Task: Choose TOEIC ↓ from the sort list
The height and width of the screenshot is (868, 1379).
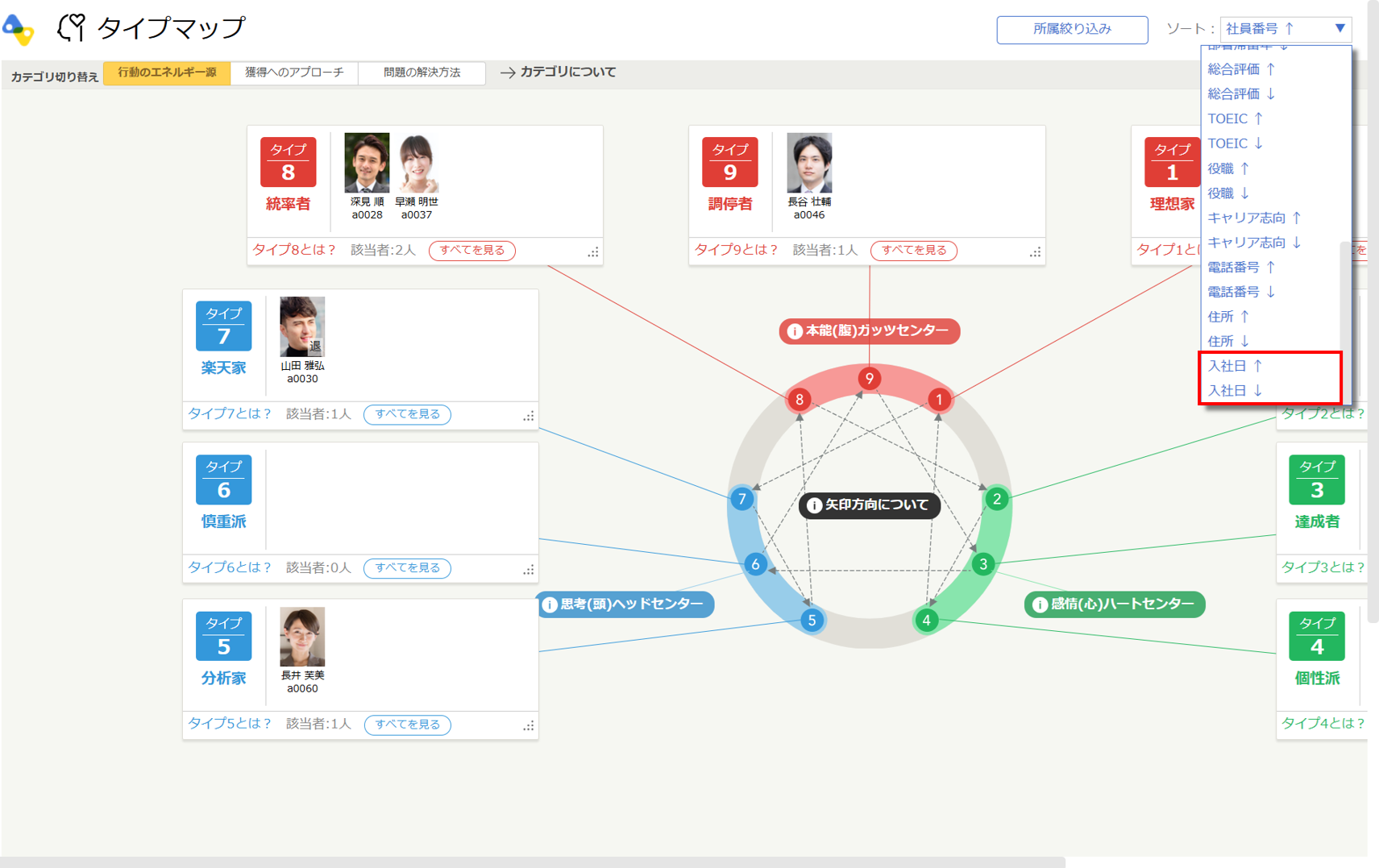Action: (1235, 143)
